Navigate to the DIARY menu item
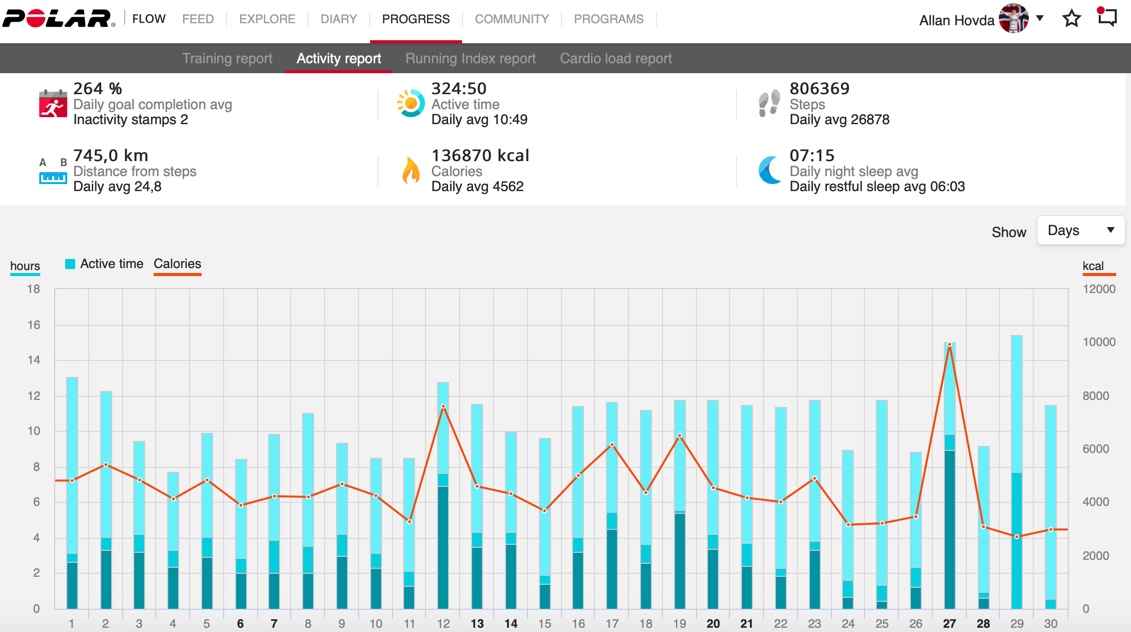Viewport: 1131px width, 632px height. coord(338,18)
